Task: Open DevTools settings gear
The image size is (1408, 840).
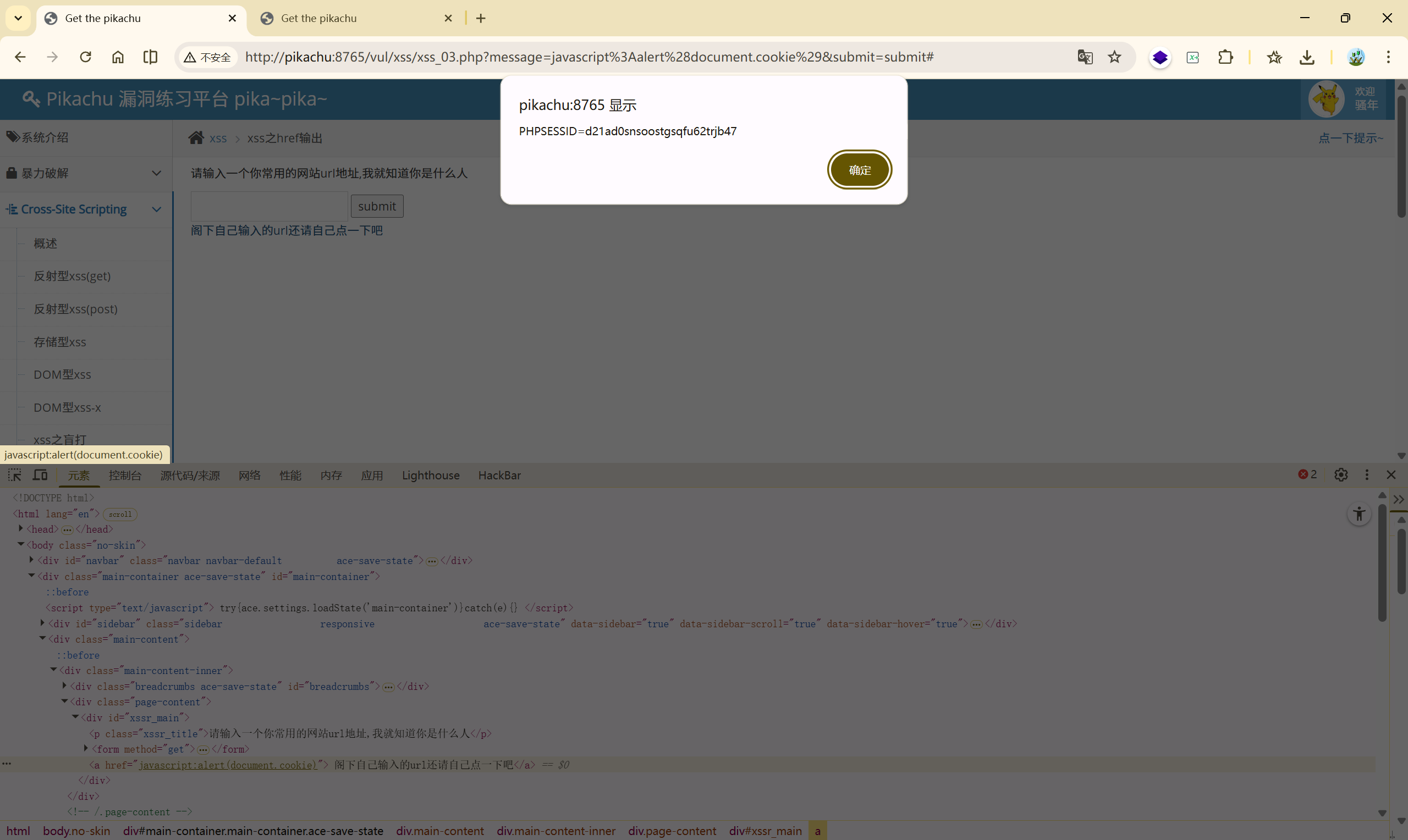Action: point(1341,475)
